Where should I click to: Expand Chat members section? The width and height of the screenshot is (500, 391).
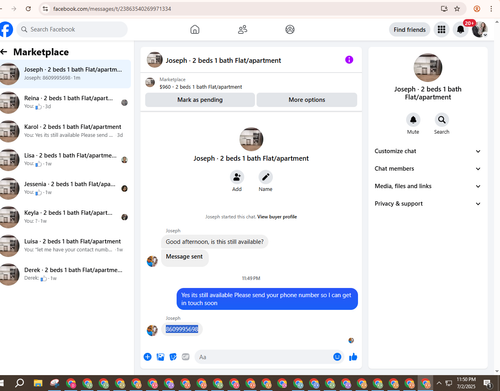428,169
